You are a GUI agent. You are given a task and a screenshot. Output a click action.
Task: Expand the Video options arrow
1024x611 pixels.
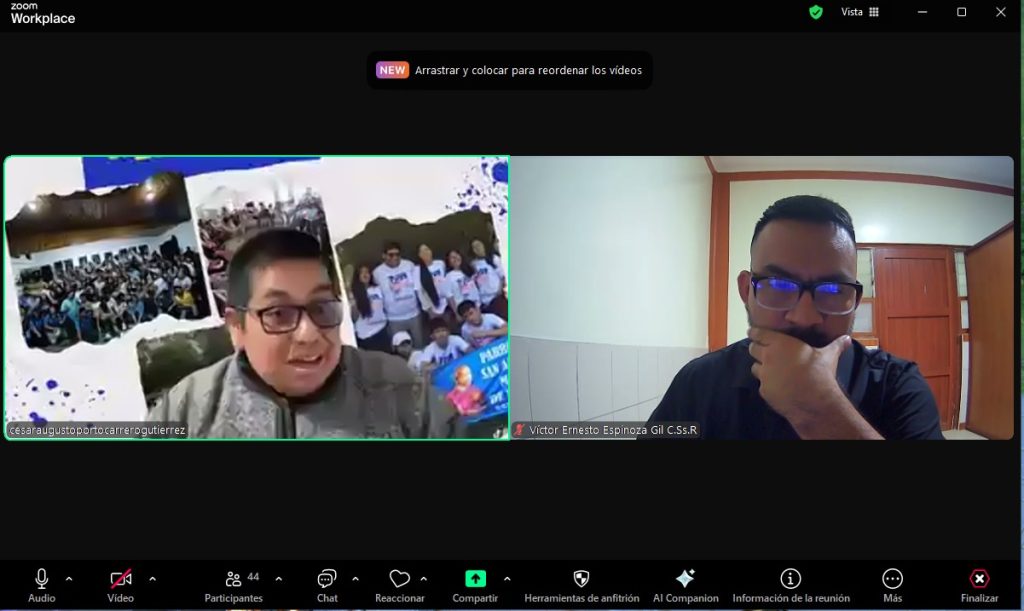click(152, 578)
